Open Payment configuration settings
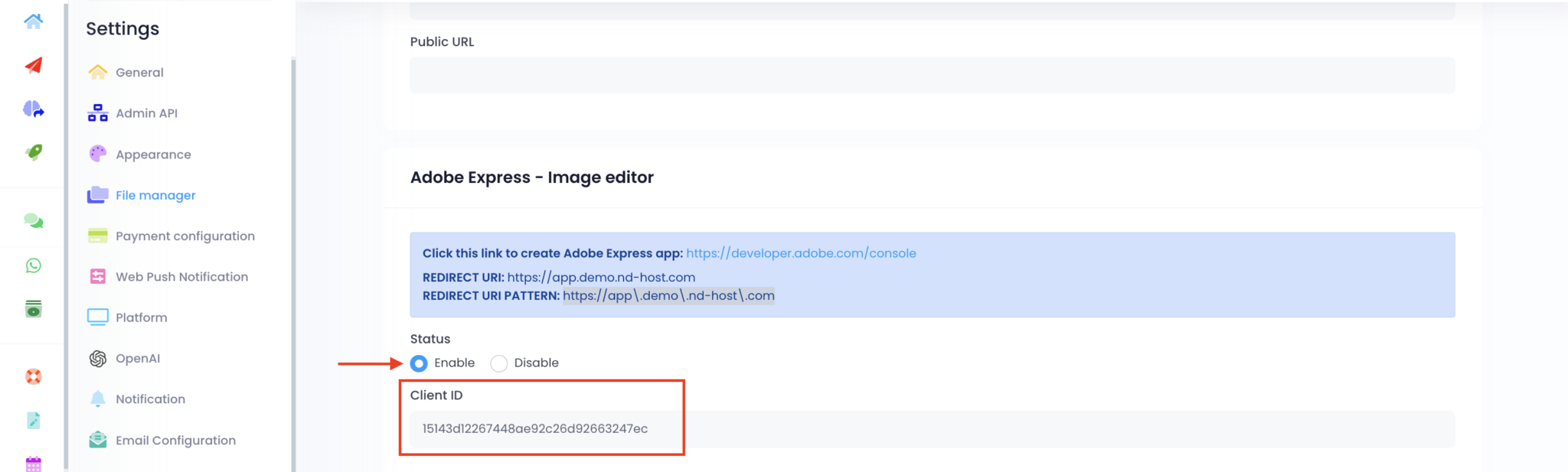 [185, 236]
